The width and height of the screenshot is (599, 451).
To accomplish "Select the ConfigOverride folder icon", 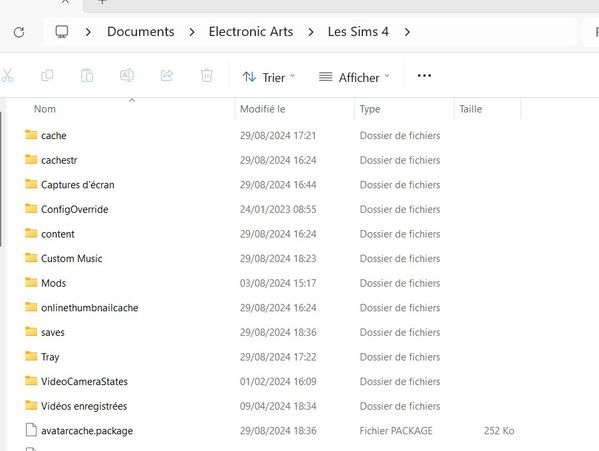I will click(x=31, y=209).
